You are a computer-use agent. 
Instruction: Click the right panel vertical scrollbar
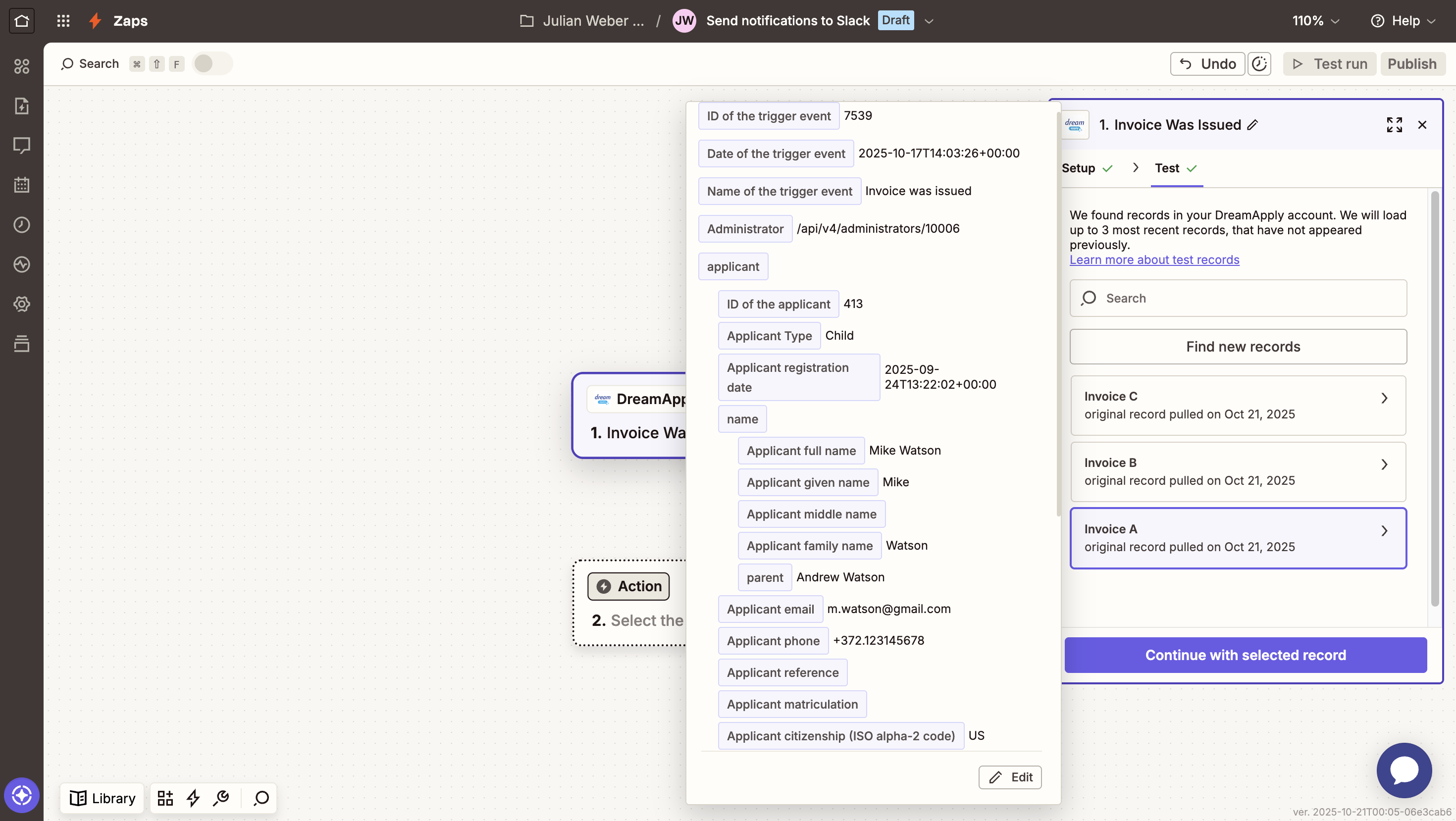click(1435, 398)
